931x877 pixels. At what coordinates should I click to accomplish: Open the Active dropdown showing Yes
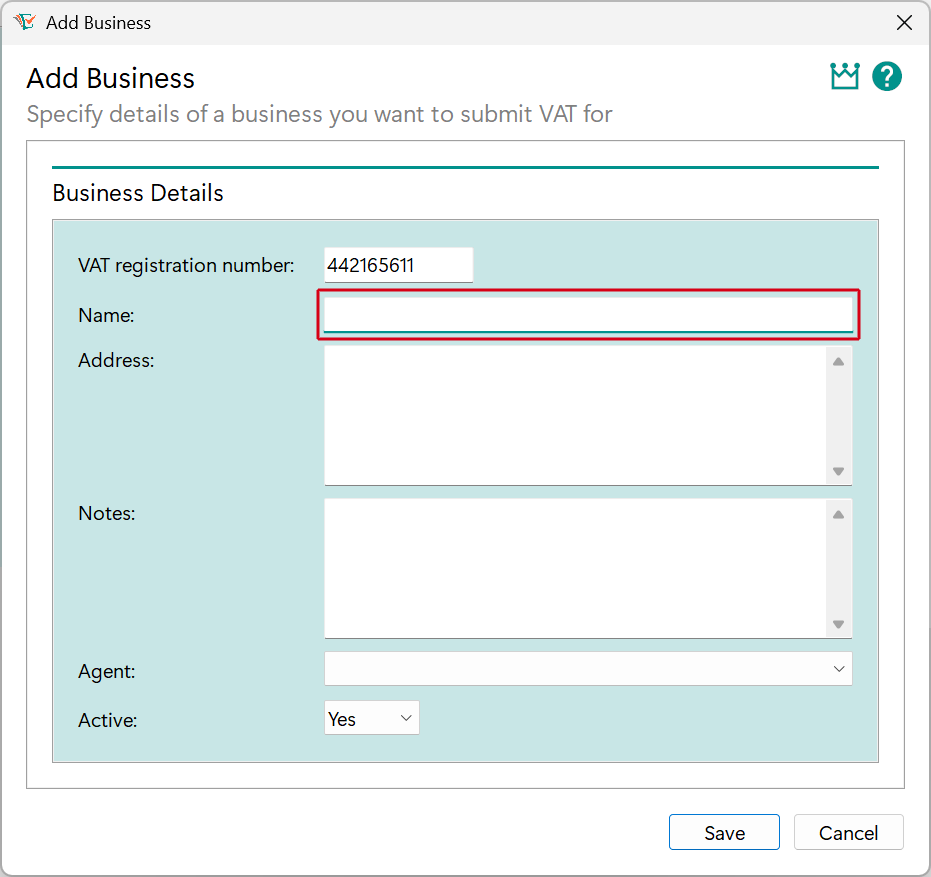click(x=372, y=717)
